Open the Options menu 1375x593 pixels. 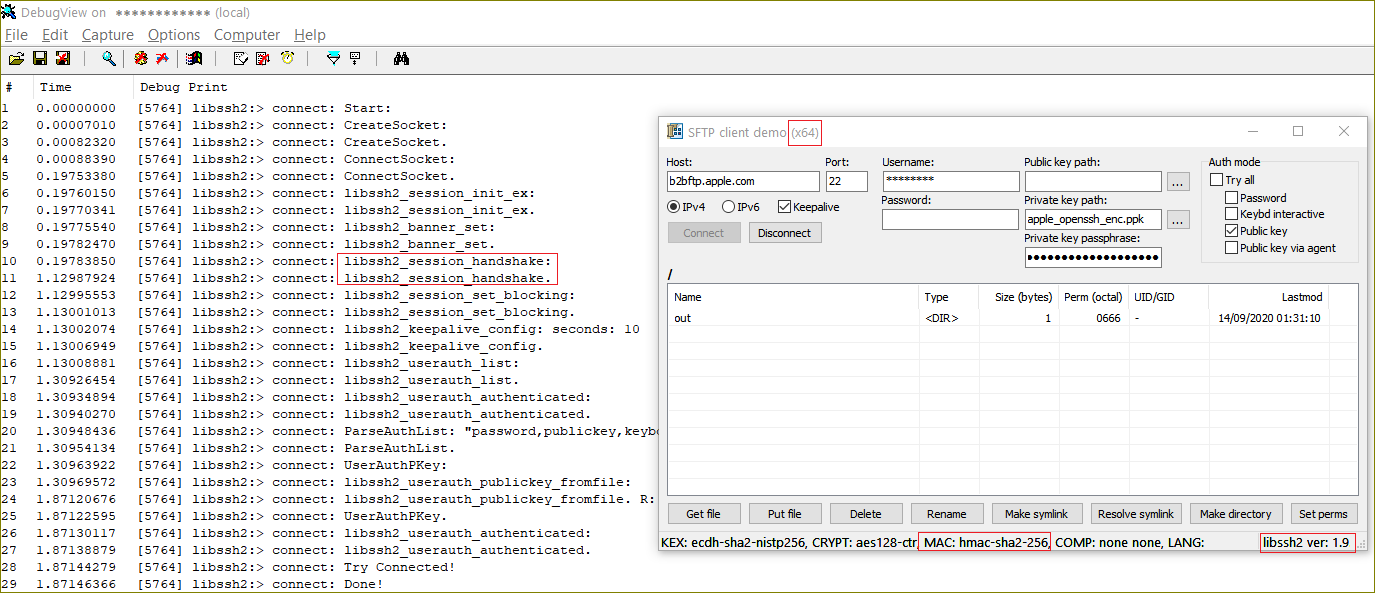click(174, 35)
